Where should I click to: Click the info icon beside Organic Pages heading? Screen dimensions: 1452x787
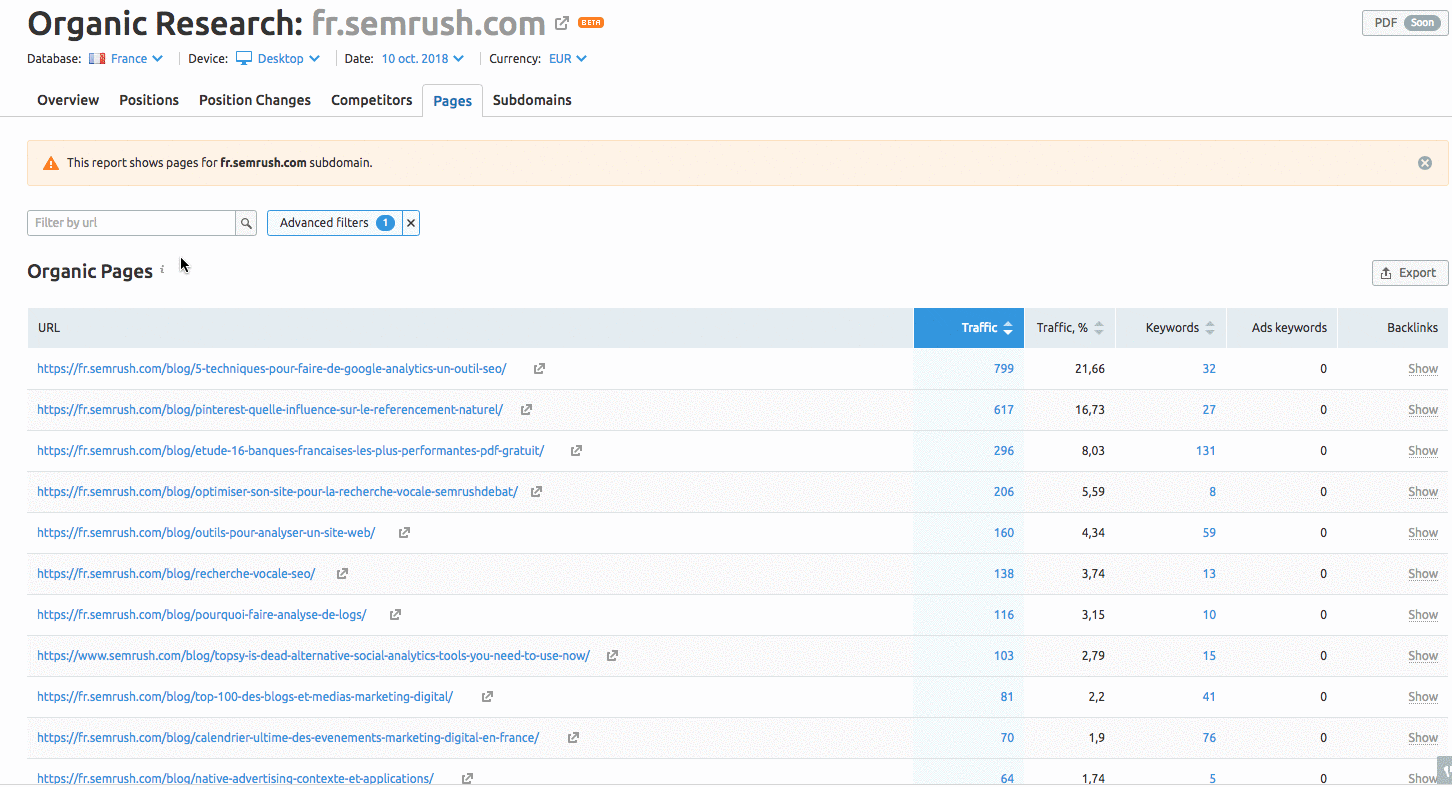click(x=162, y=270)
